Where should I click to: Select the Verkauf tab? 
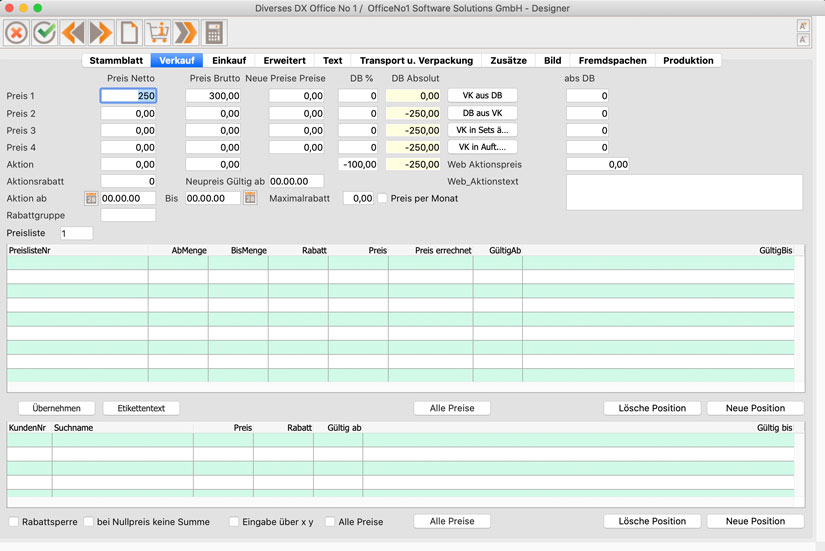[177, 61]
